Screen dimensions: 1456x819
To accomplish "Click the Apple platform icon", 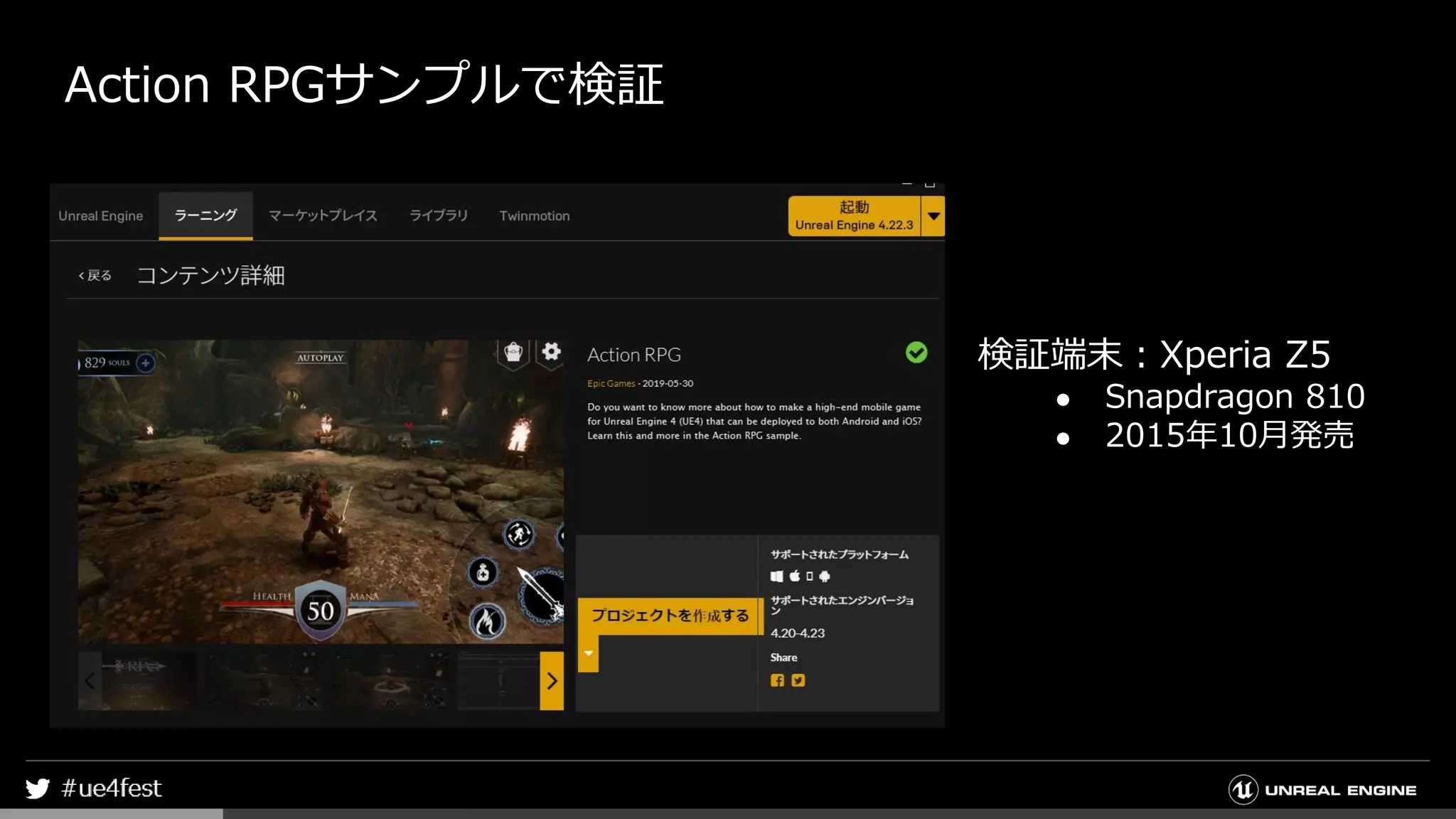I will click(795, 577).
